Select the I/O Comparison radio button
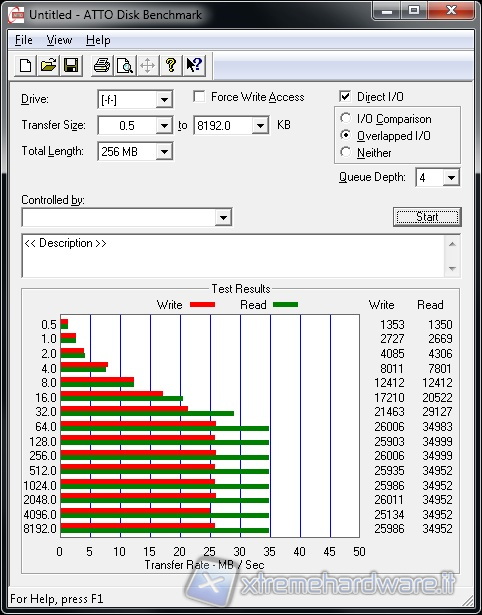The image size is (482, 615). 346,118
